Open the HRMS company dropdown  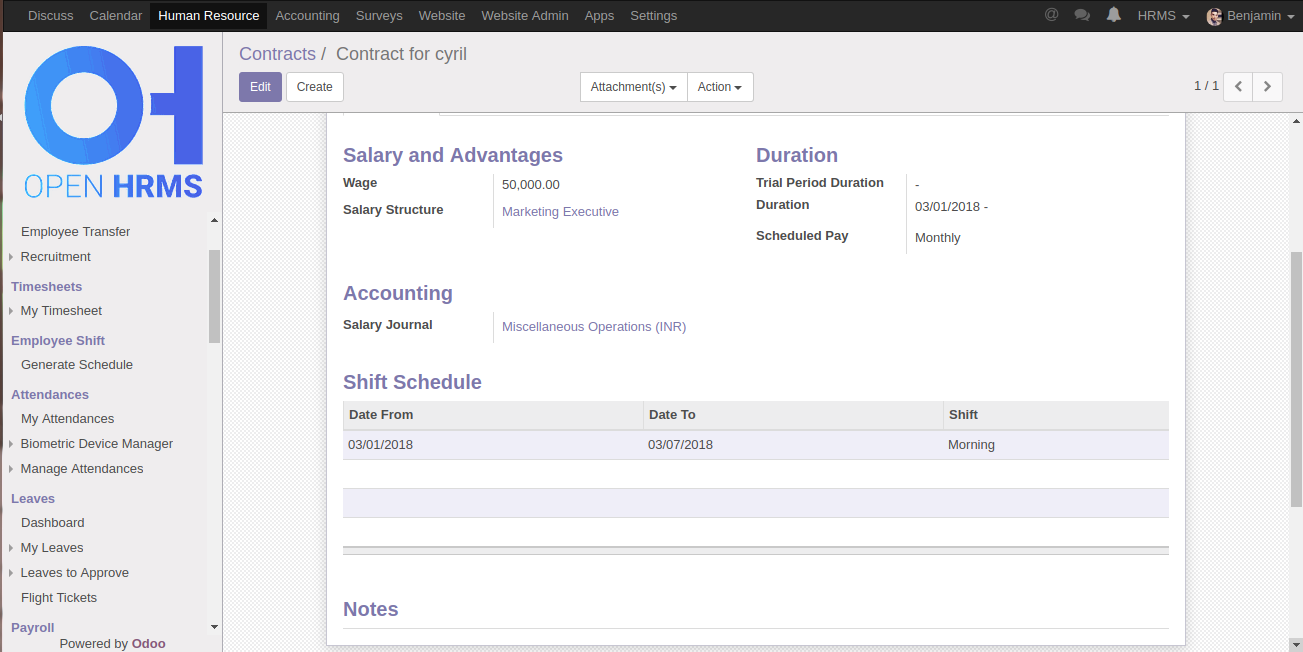(1163, 16)
